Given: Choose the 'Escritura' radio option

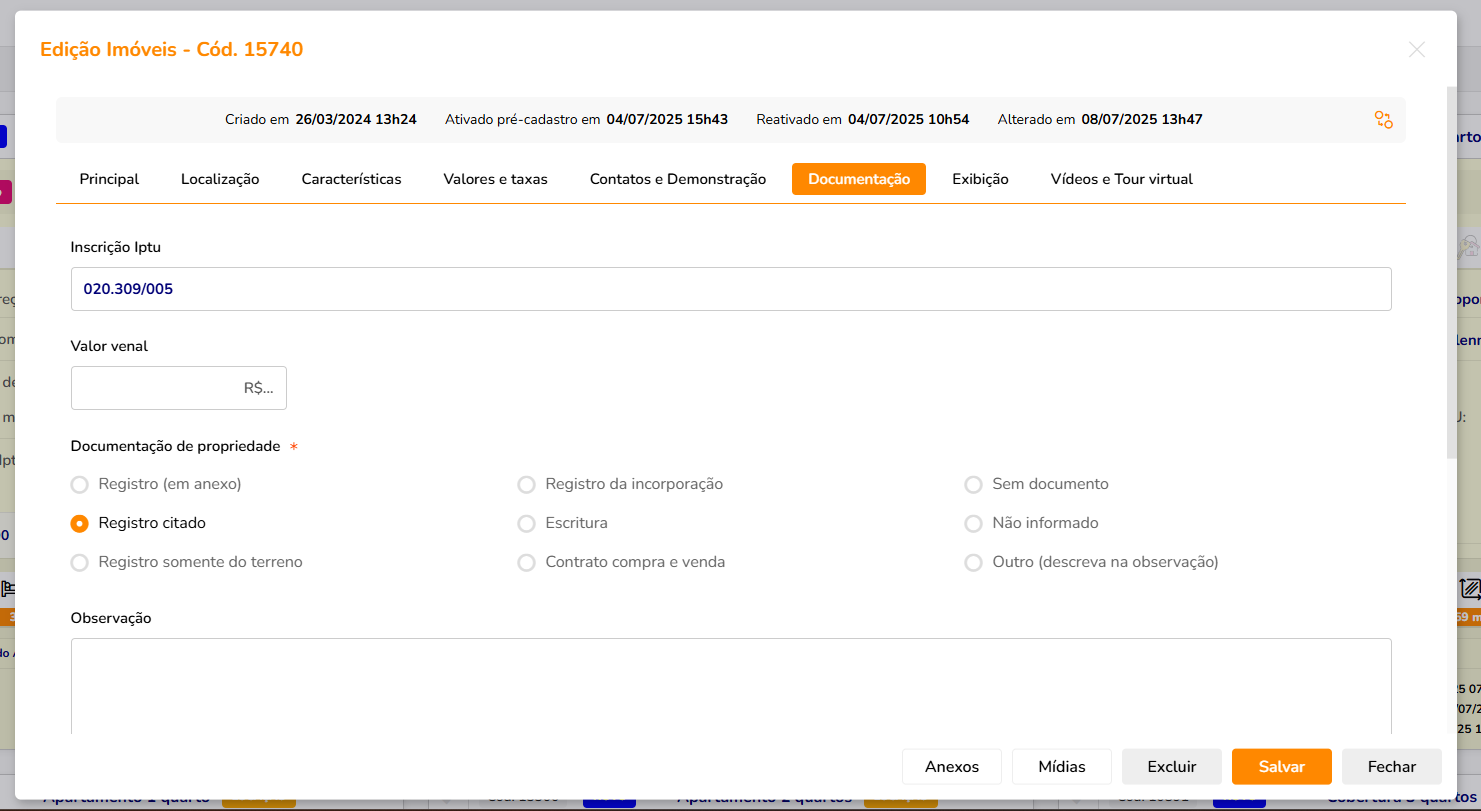Looking at the screenshot, I should [526, 524].
